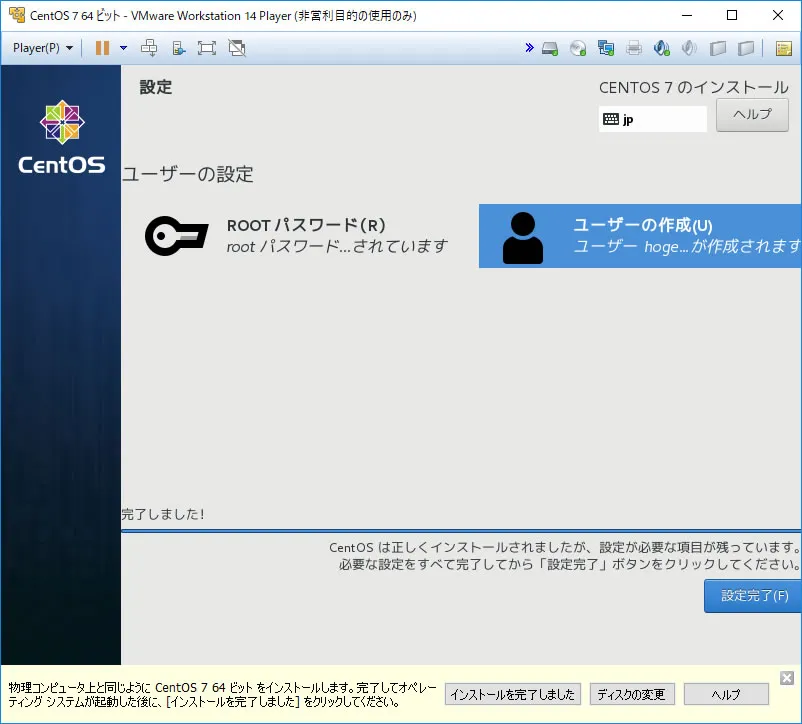Open the Player(P) menu
This screenshot has height=724, width=802.
coord(43,48)
